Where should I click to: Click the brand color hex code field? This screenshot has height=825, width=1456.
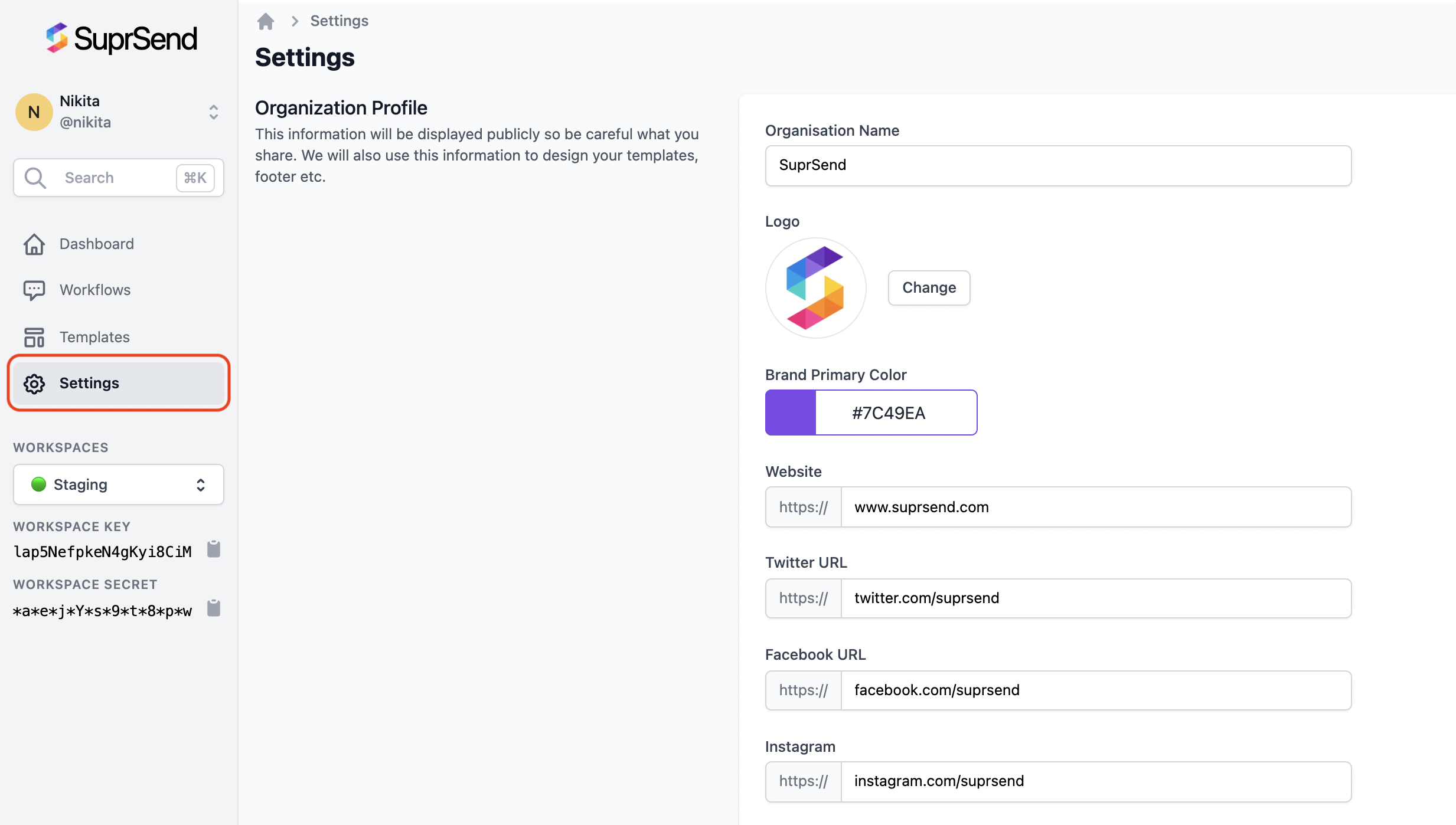coord(895,413)
